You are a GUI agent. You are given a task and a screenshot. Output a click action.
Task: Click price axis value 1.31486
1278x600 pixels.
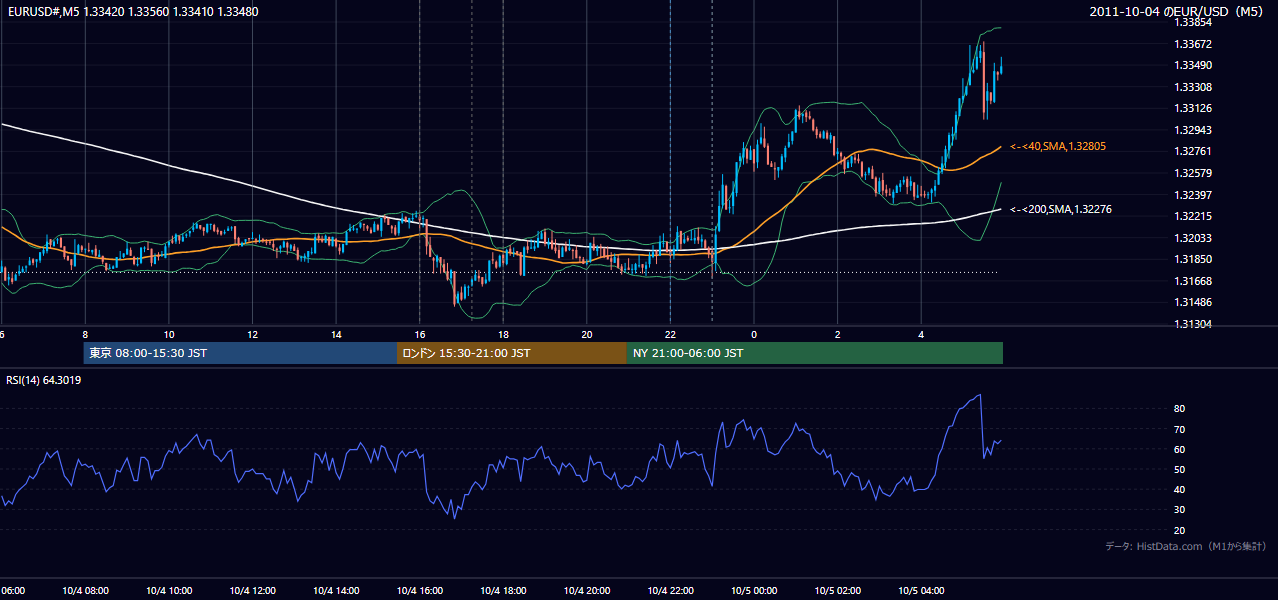1193,303
